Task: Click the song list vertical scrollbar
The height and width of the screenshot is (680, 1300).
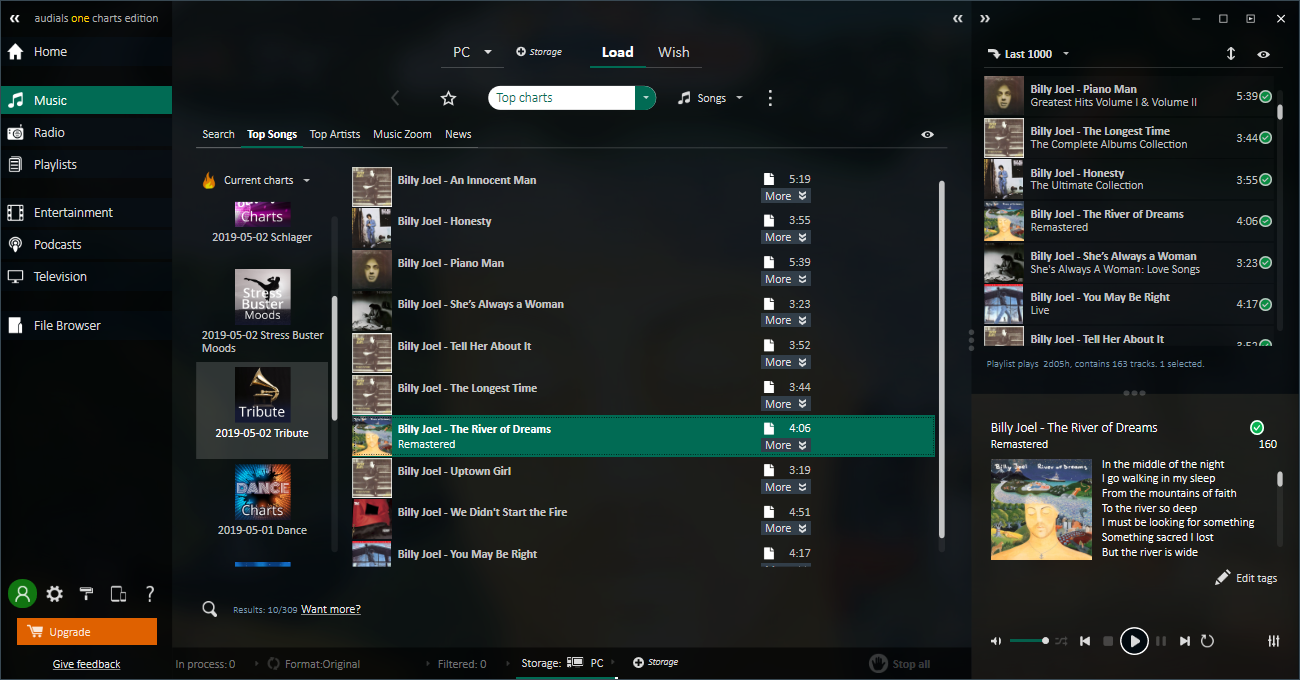Action: [x=940, y=360]
